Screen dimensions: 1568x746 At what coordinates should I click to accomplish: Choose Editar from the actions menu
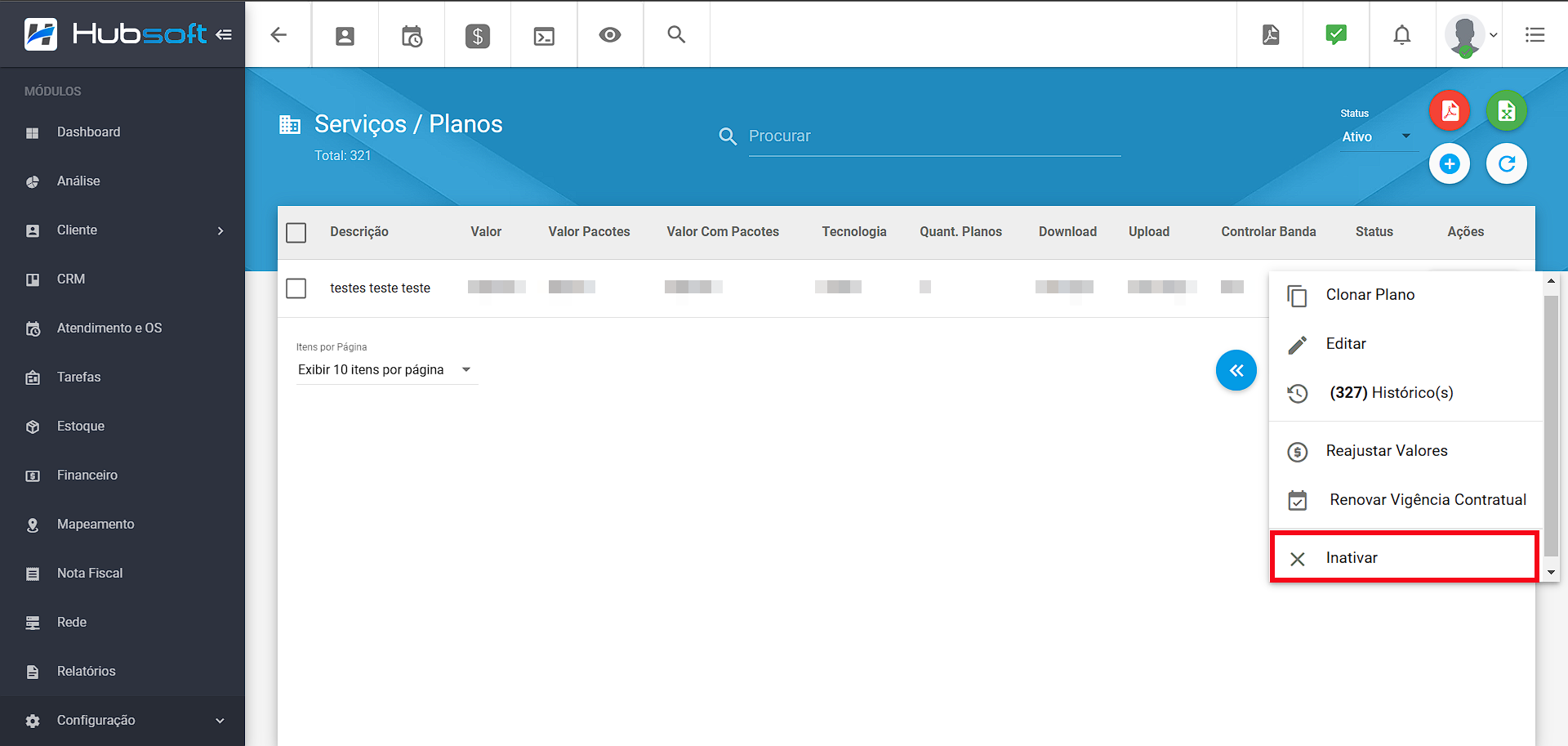click(1405, 344)
